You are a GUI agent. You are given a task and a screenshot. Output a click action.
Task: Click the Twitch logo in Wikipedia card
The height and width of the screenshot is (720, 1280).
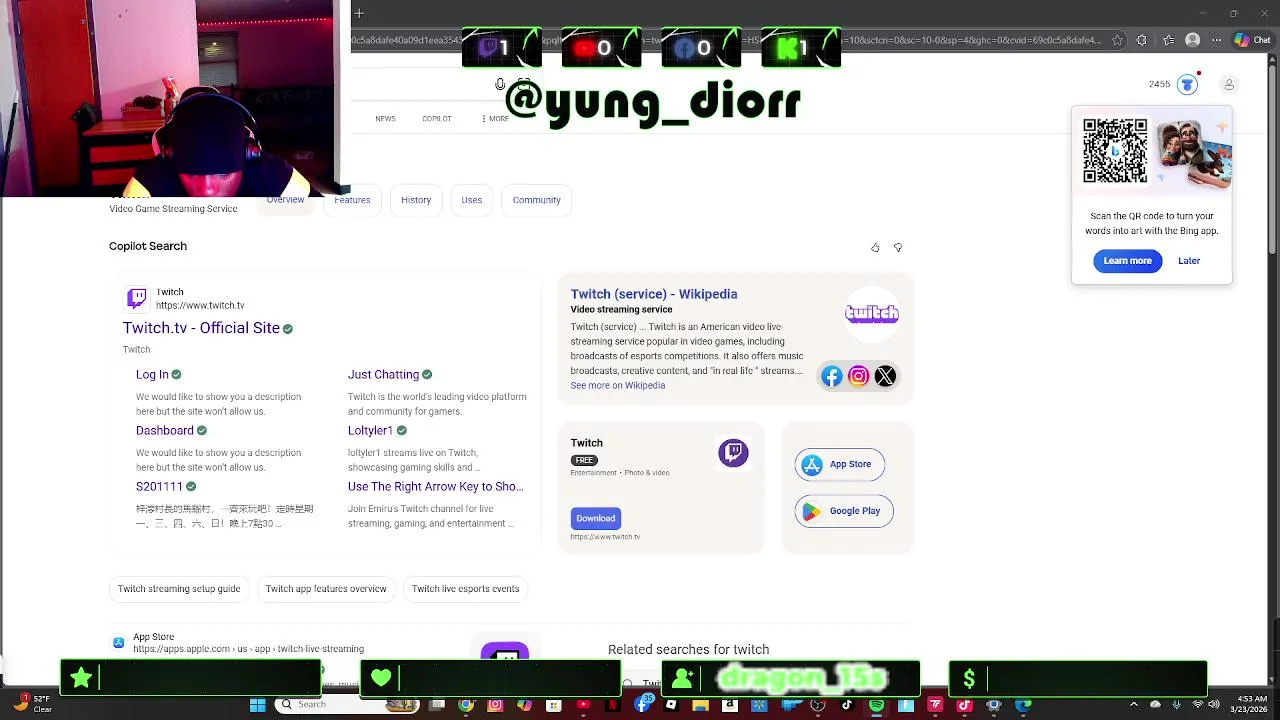point(872,313)
